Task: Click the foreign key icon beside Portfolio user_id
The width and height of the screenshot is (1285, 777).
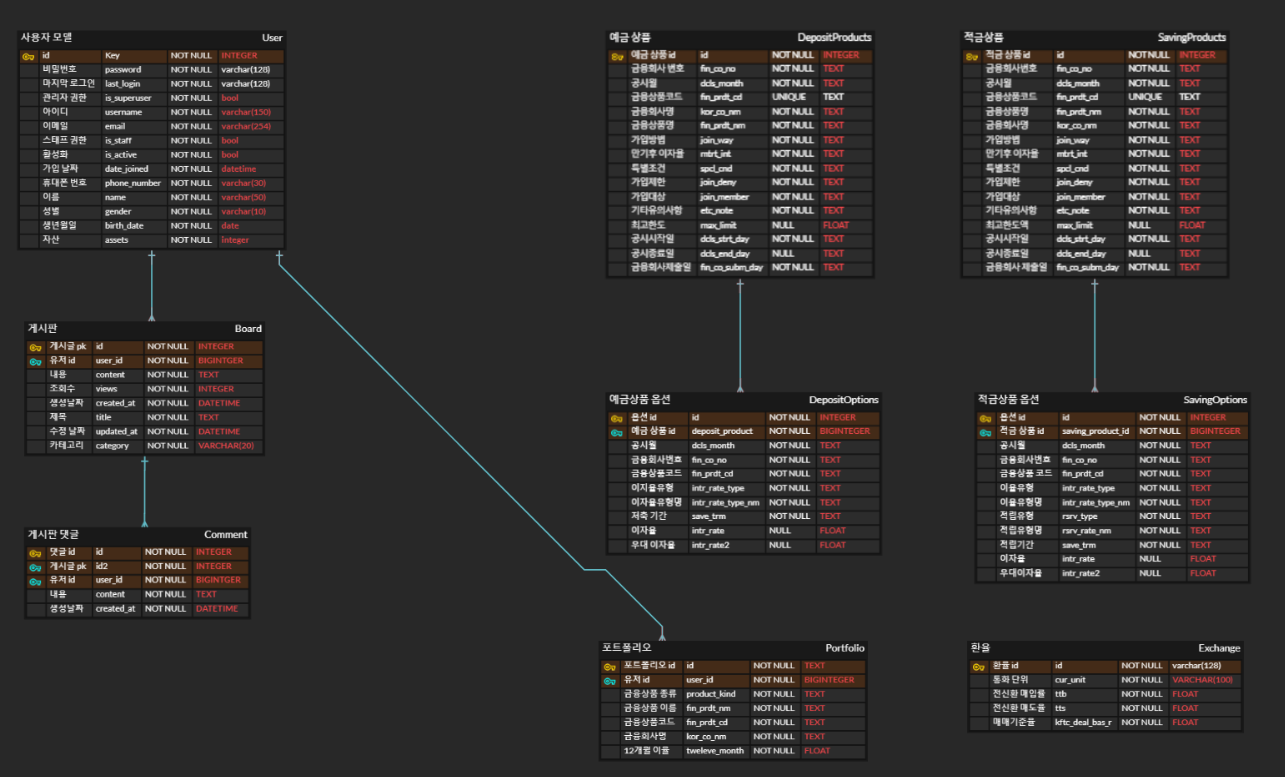Action: tap(609, 680)
